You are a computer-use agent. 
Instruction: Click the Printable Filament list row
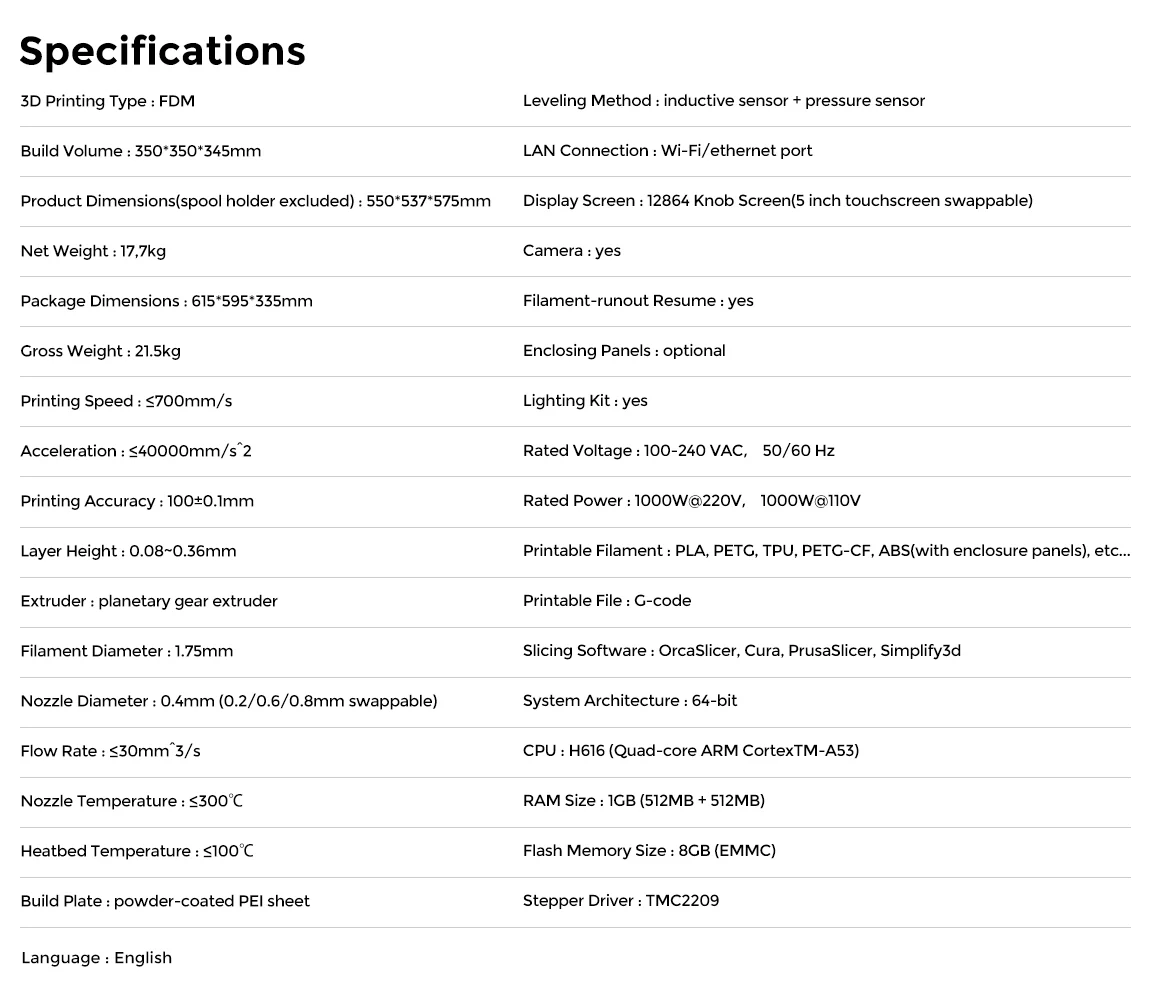(826, 551)
